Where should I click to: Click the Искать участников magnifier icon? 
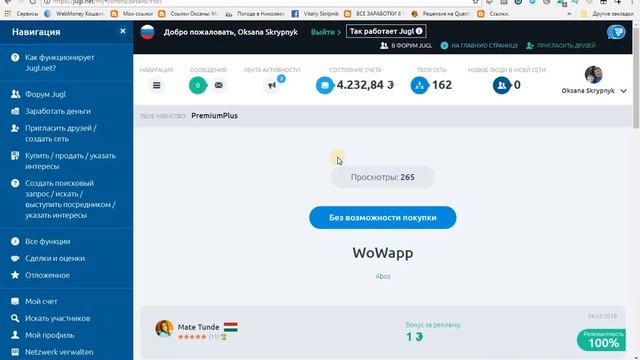(15, 318)
